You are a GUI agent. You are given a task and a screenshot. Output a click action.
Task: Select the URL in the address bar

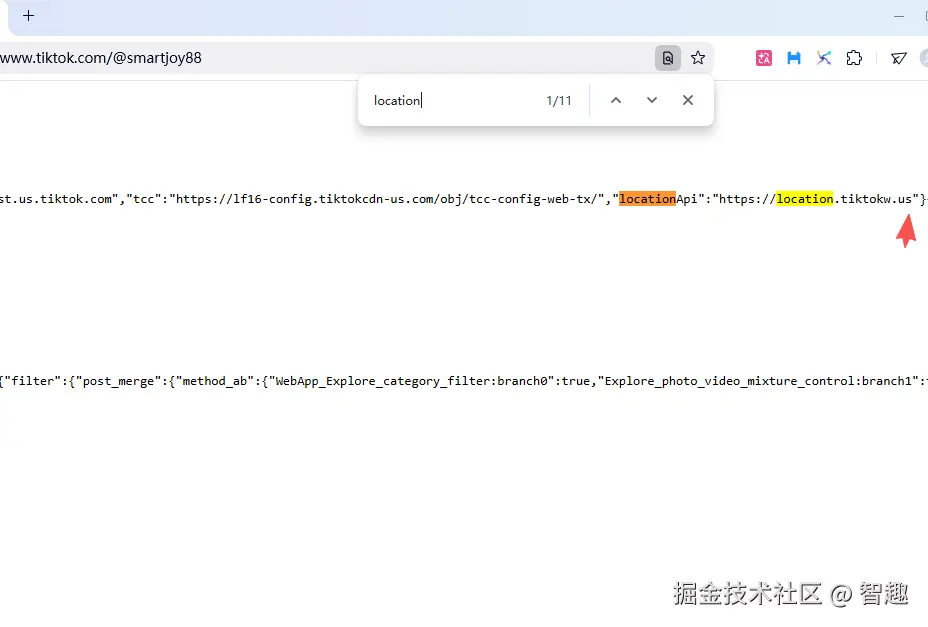coord(100,57)
